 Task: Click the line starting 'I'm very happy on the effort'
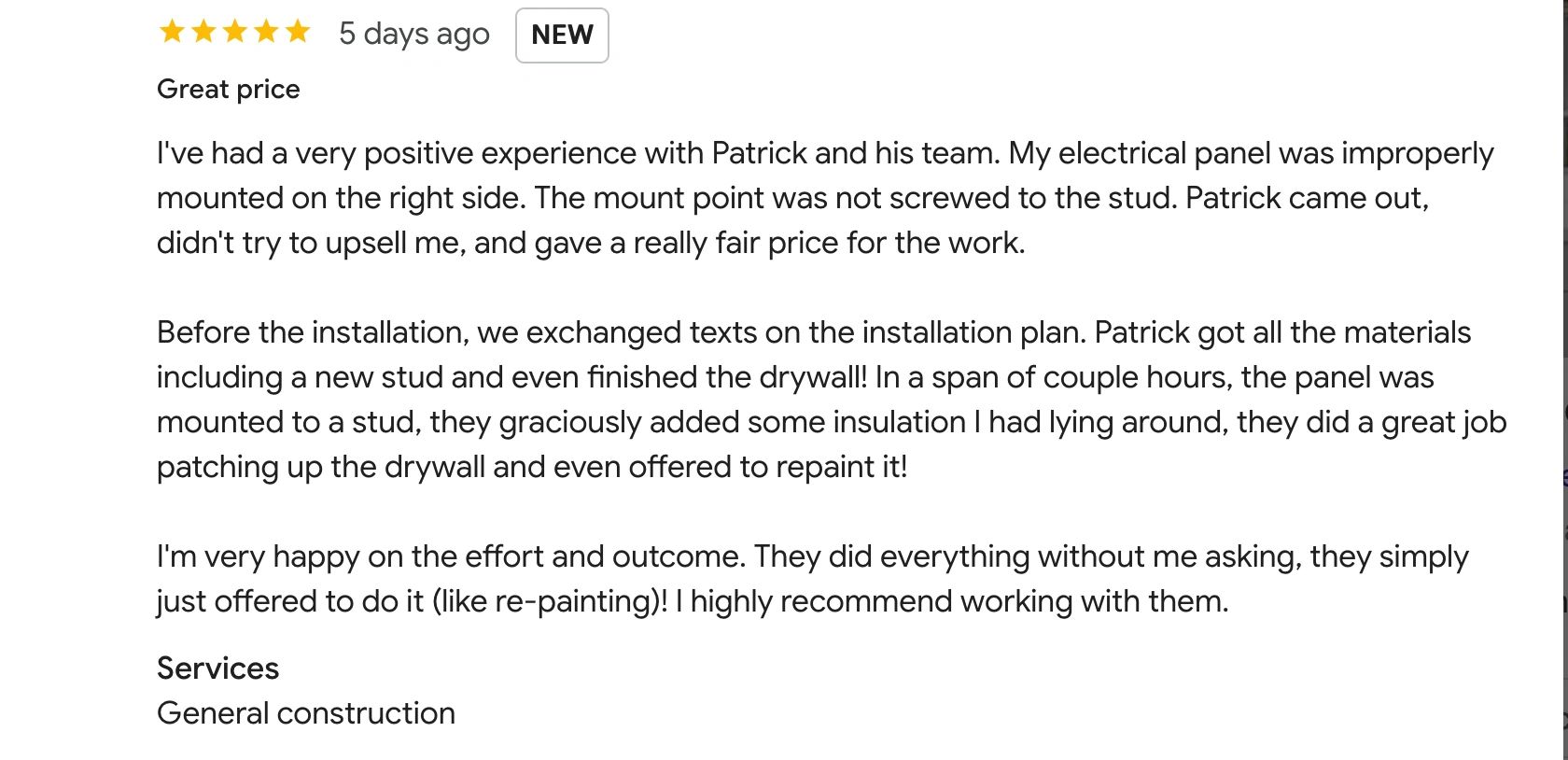(x=813, y=557)
